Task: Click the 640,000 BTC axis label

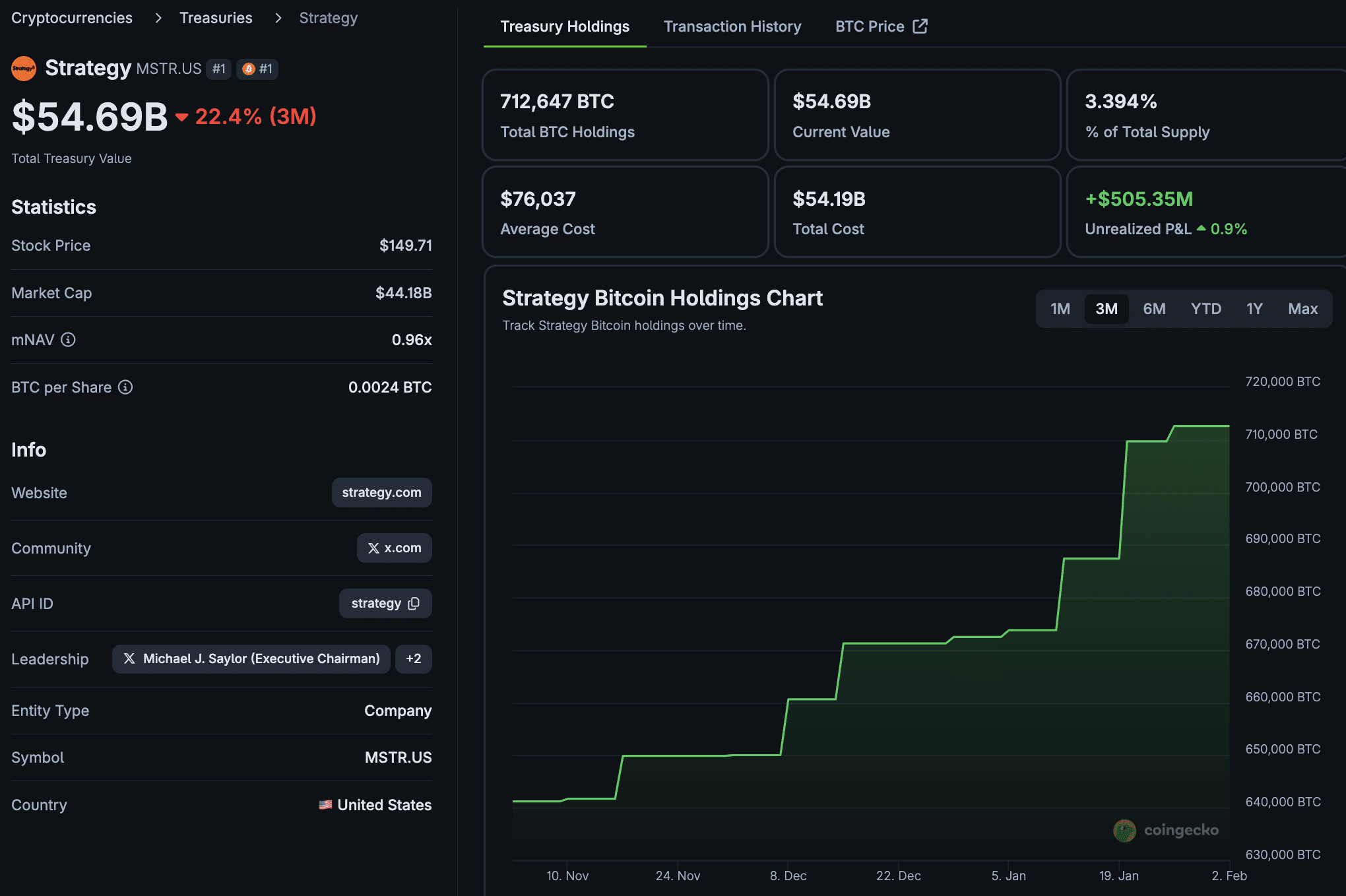Action: point(1283,802)
